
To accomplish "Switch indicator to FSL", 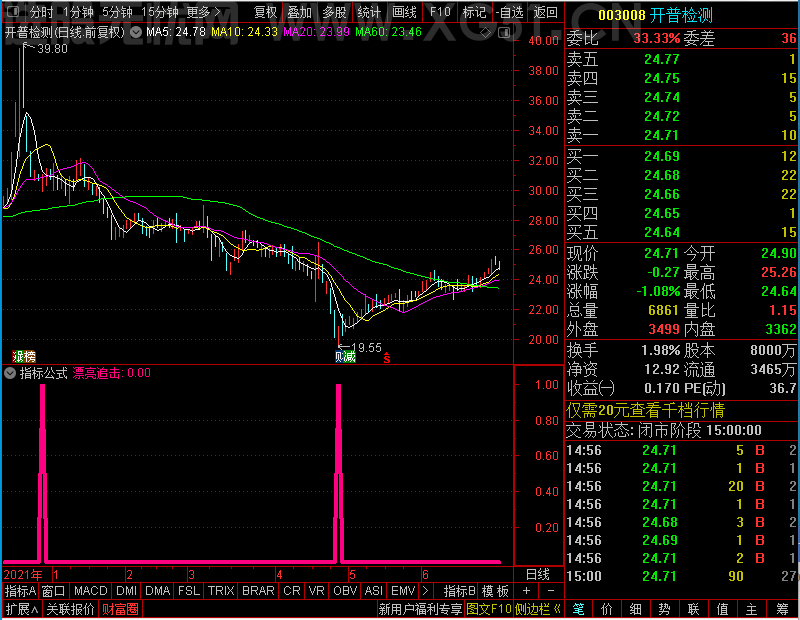I will 189,591.
